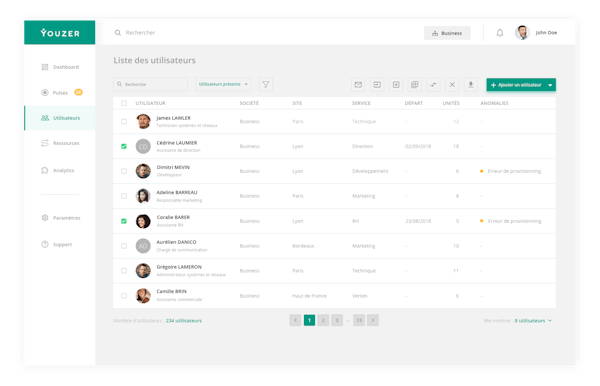Open the Support page
The height and width of the screenshot is (386, 600).
[x=56, y=244]
